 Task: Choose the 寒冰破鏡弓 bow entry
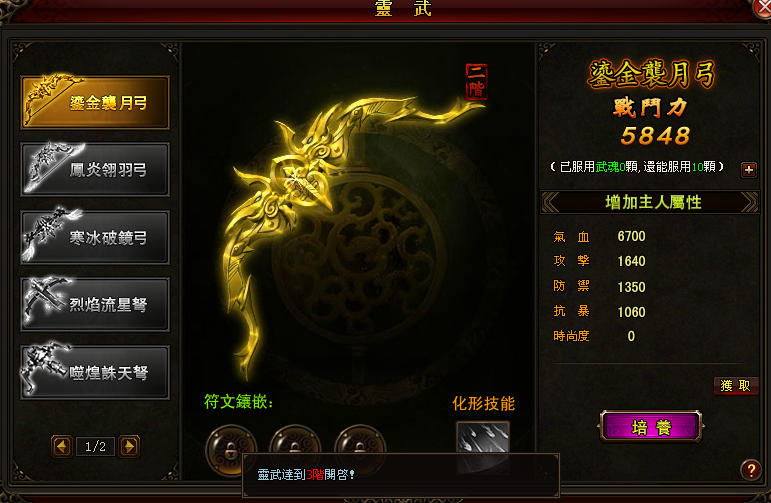pyautogui.click(x=95, y=237)
